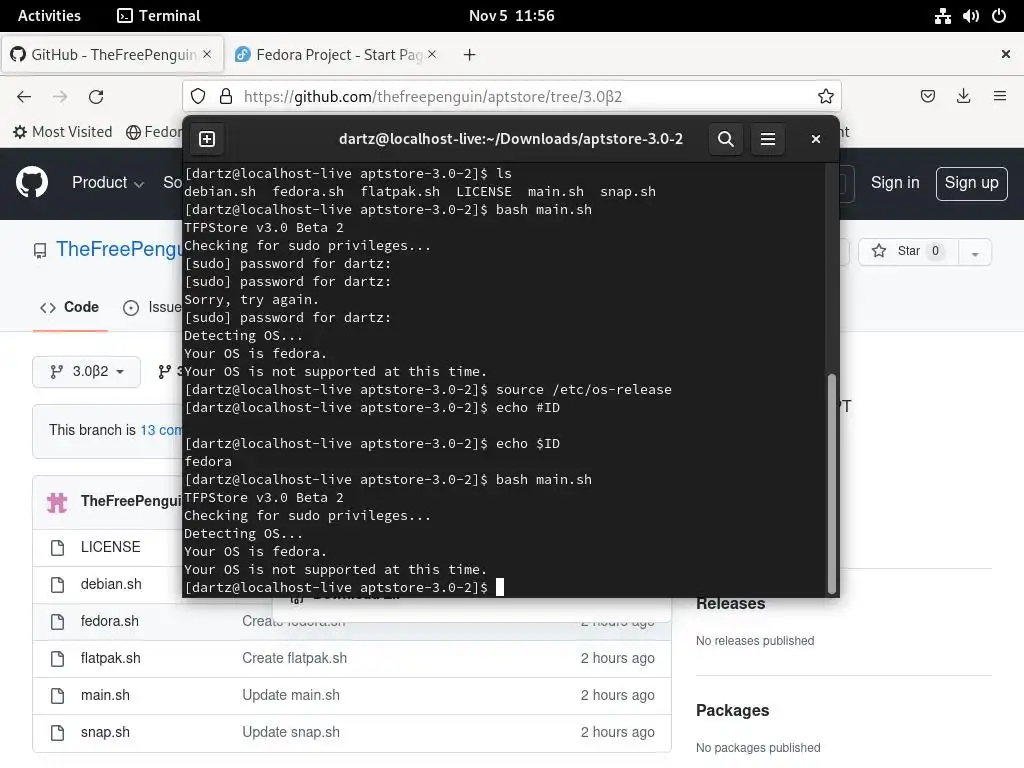Open the fedora.sh file
The image size is (1024, 768).
(x=110, y=621)
